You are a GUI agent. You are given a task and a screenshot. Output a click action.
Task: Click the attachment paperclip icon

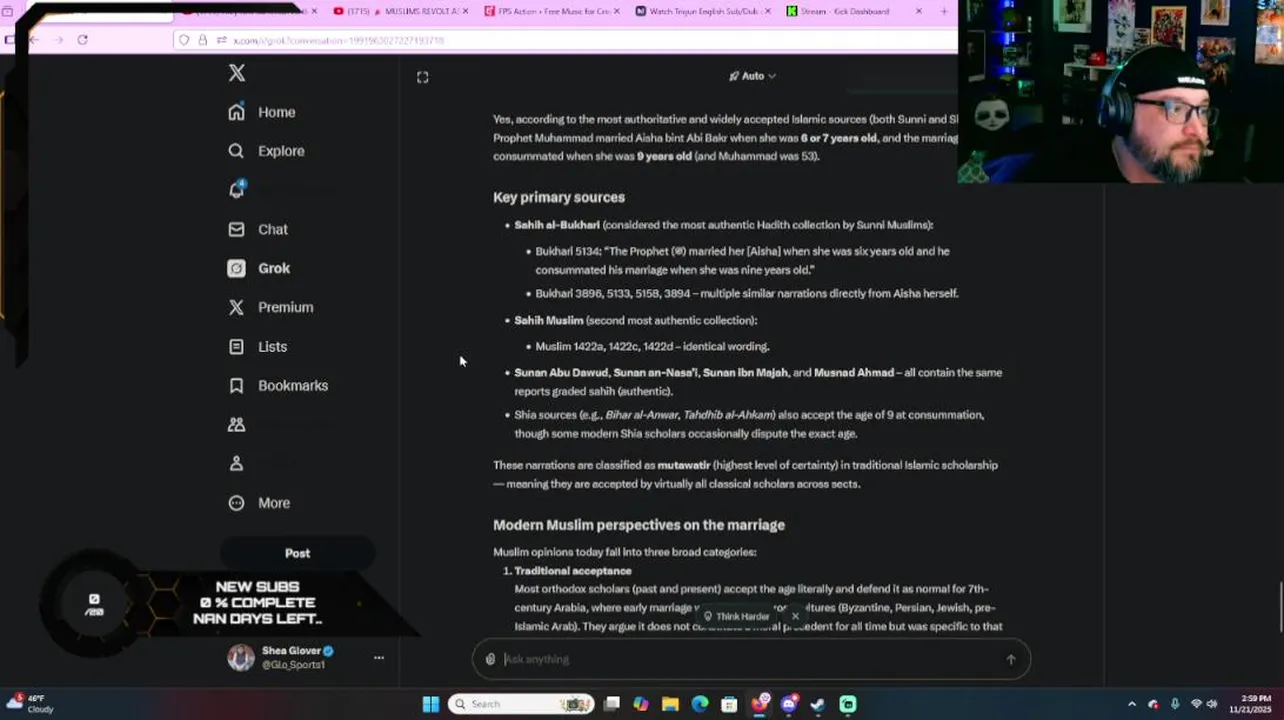click(490, 659)
